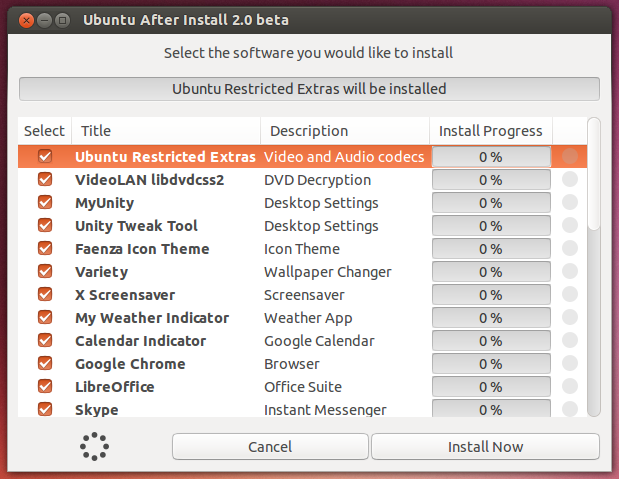Untick the Skype checkbox
The height and width of the screenshot is (479, 619).
pos(45,409)
